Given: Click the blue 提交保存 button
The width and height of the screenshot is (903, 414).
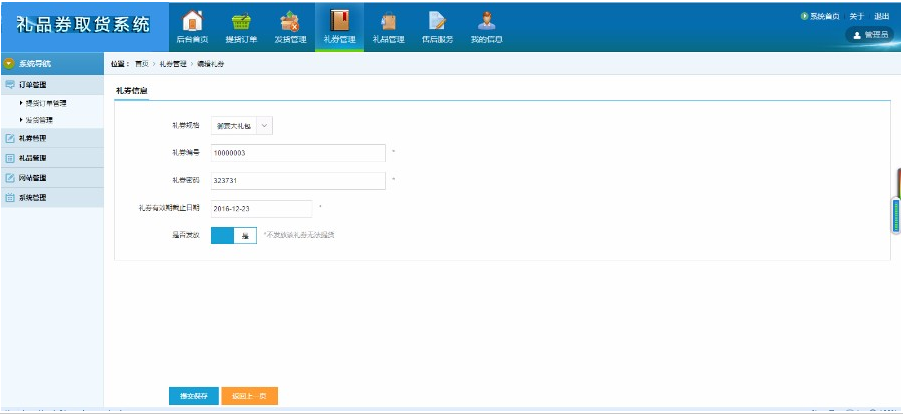Looking at the screenshot, I should coord(193,396).
